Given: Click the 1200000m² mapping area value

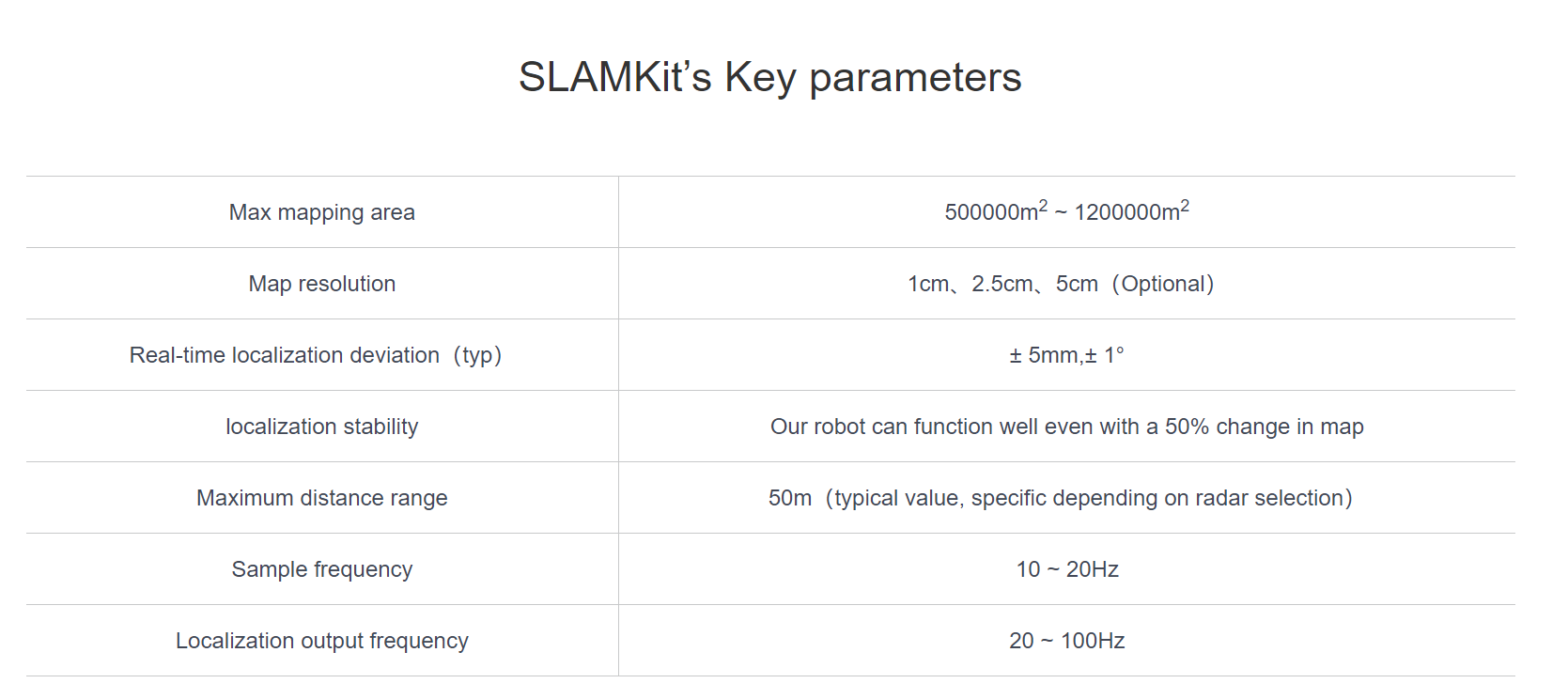Looking at the screenshot, I should [x=1131, y=211].
